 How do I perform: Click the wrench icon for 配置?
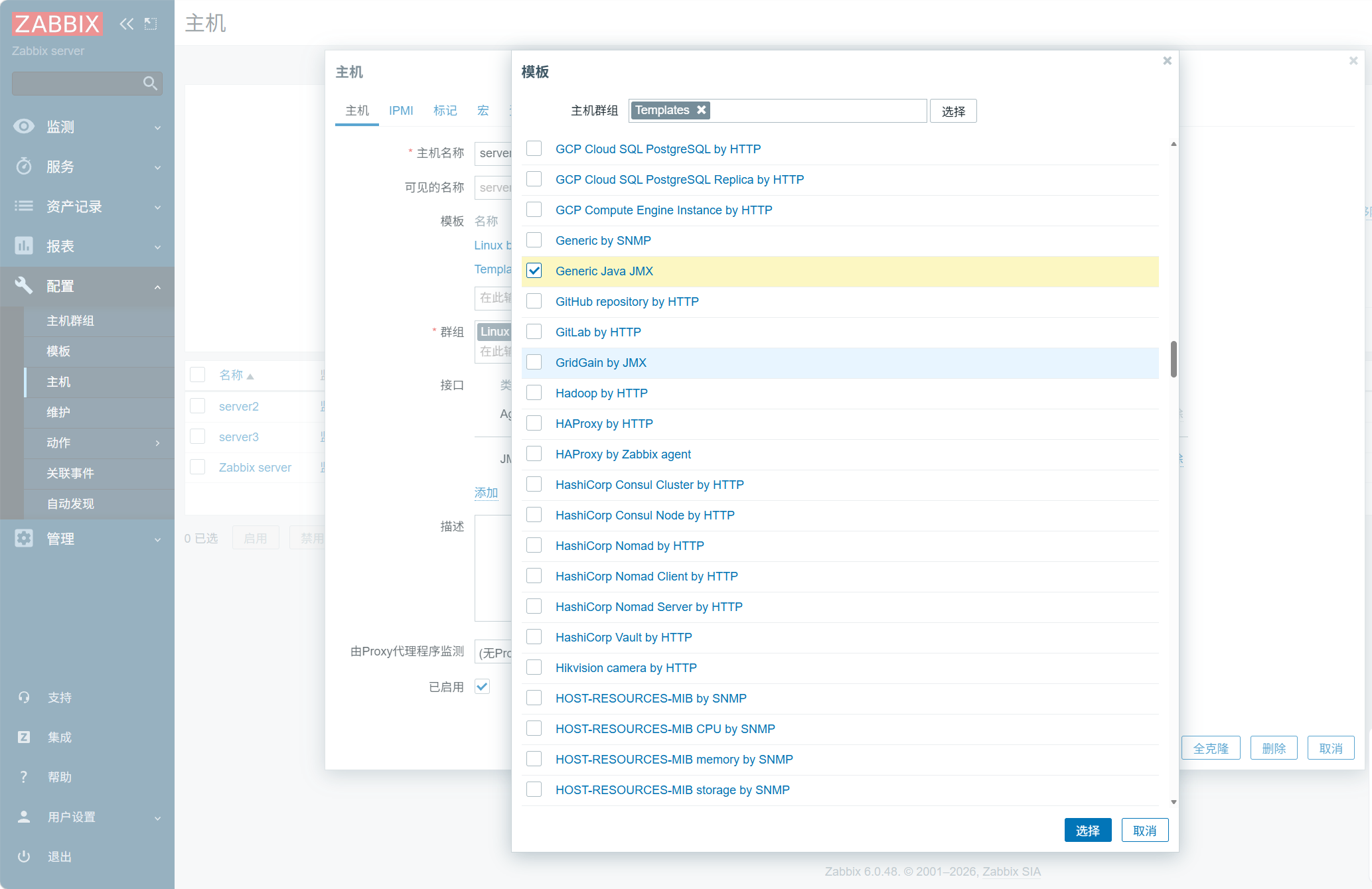pos(24,285)
